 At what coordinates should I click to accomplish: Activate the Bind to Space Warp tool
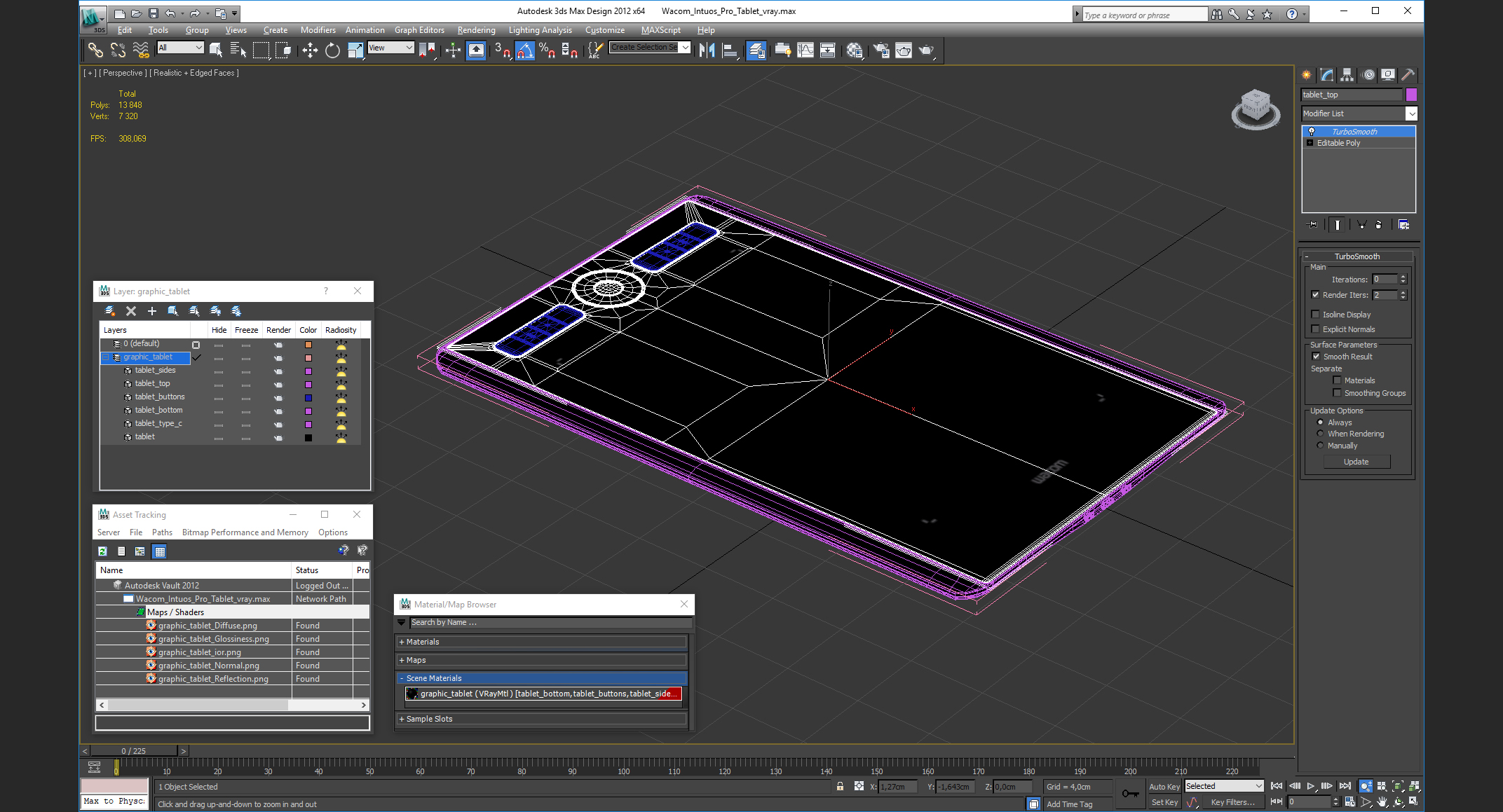point(141,50)
